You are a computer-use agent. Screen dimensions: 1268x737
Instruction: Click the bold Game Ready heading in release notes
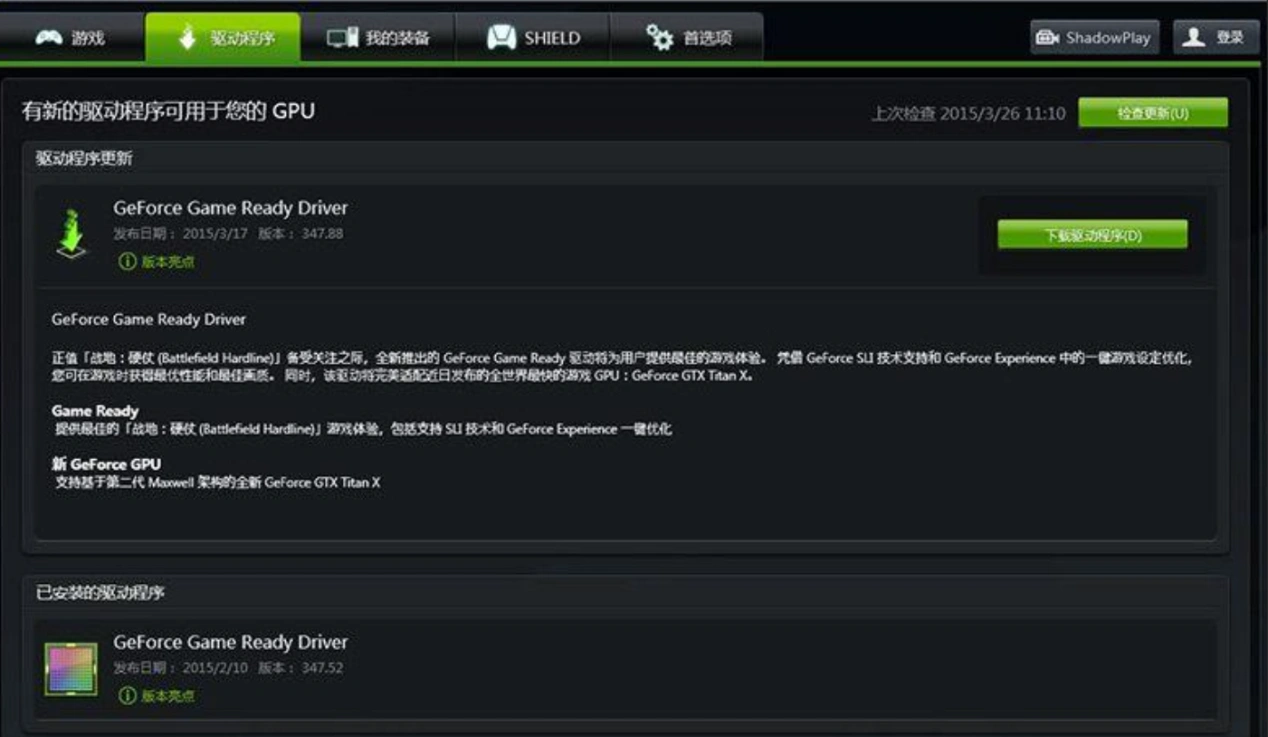[95, 411]
